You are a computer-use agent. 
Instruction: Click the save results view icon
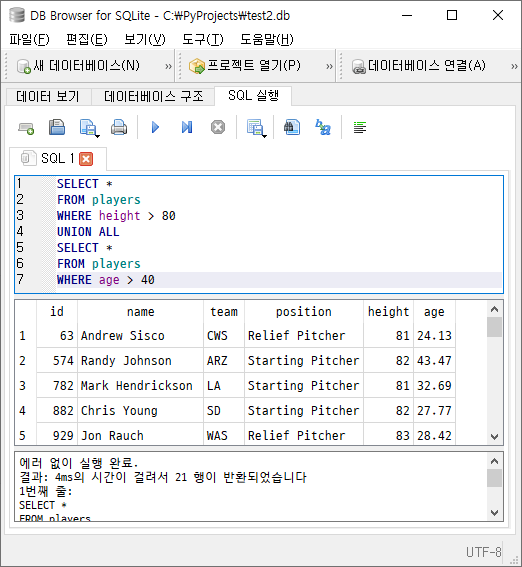click(254, 127)
